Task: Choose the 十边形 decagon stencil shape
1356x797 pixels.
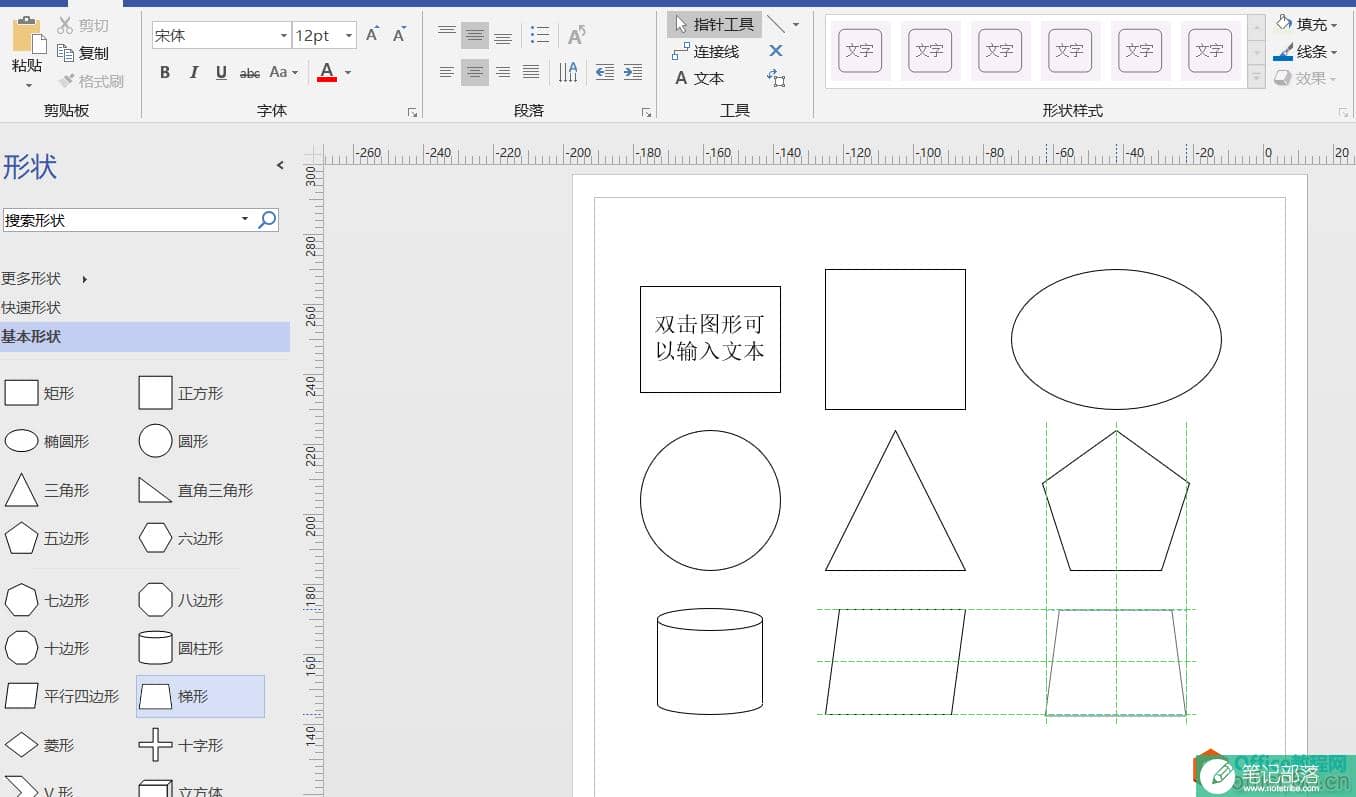Action: click(47, 648)
